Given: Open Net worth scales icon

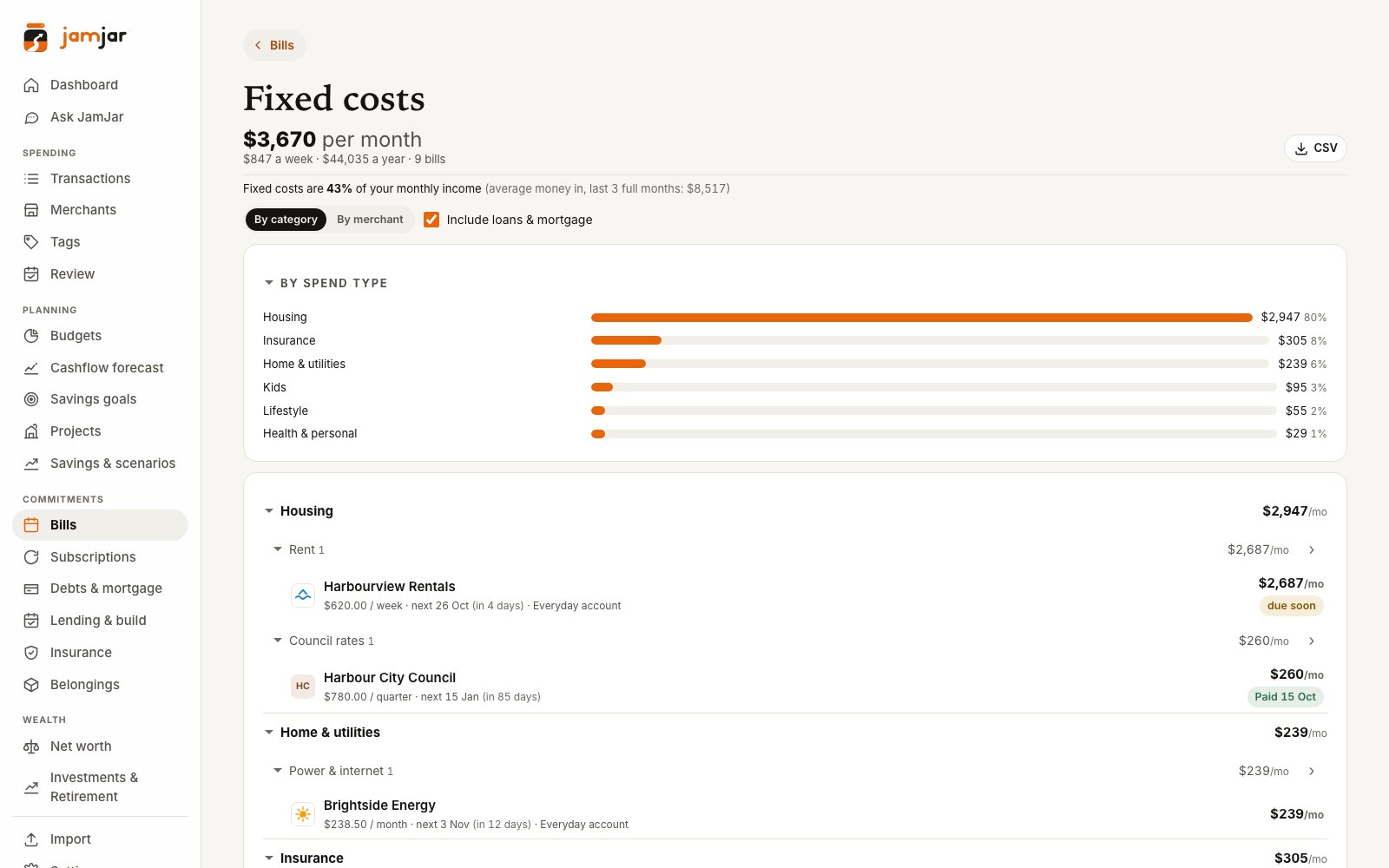Looking at the screenshot, I should tap(31, 746).
